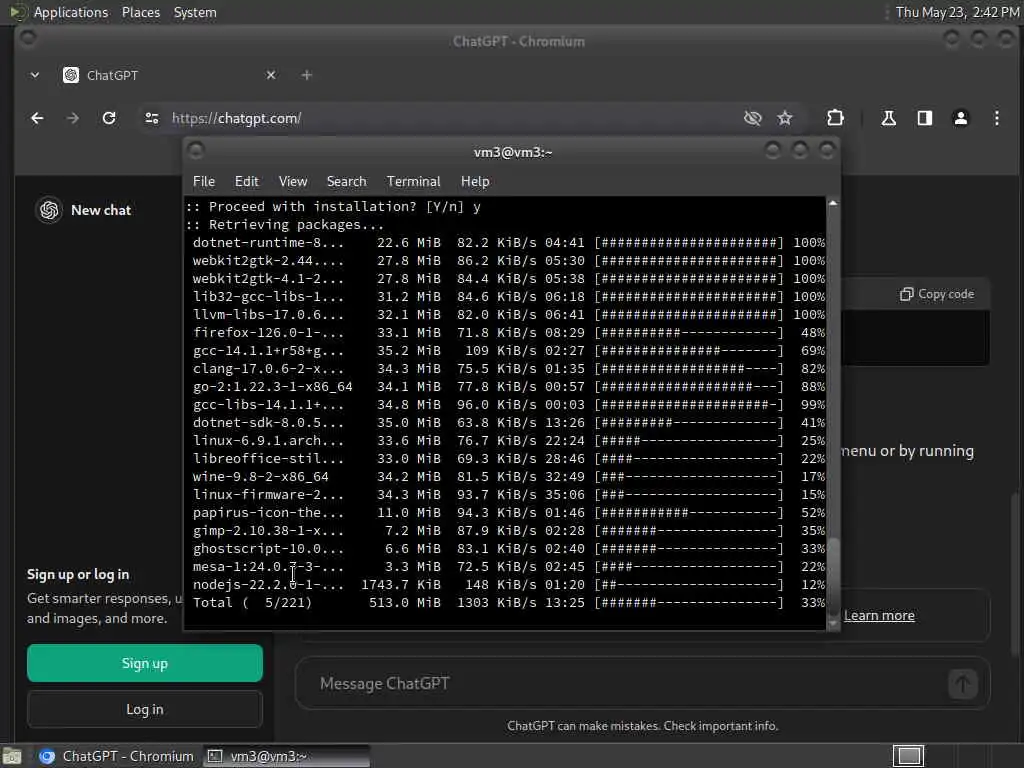The width and height of the screenshot is (1024, 768).
Task: Click the Copy code button
Action: point(936,294)
